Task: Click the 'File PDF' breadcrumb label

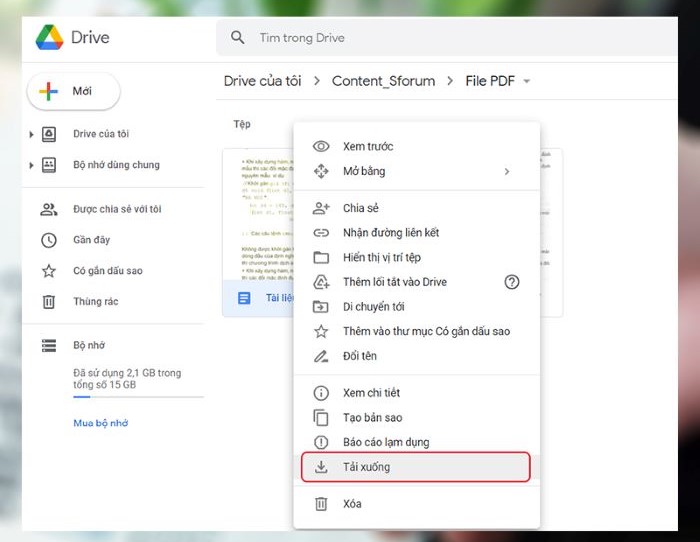Action: 490,81
